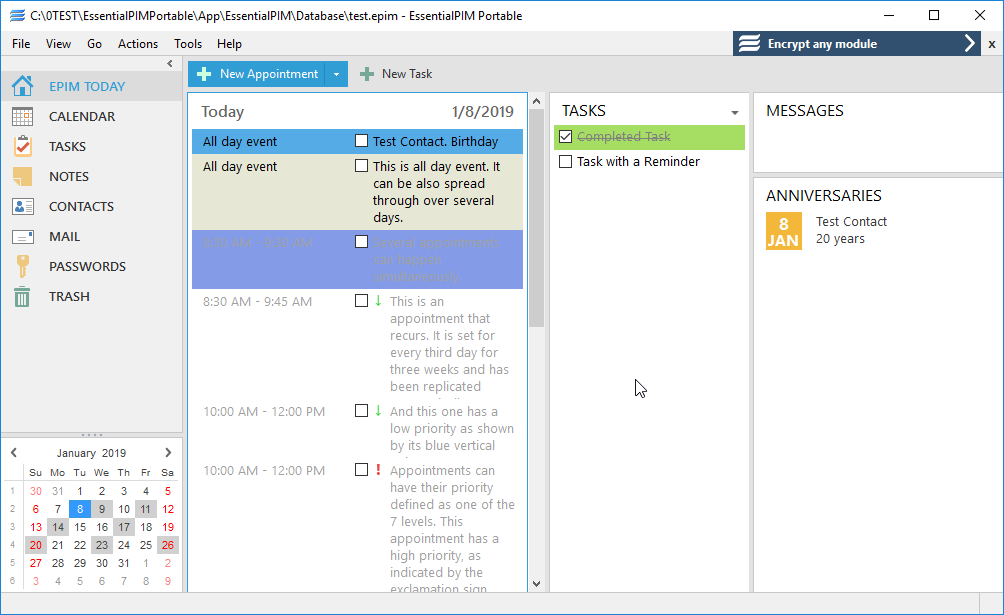Open the Notes sticky icon

tap(22, 176)
